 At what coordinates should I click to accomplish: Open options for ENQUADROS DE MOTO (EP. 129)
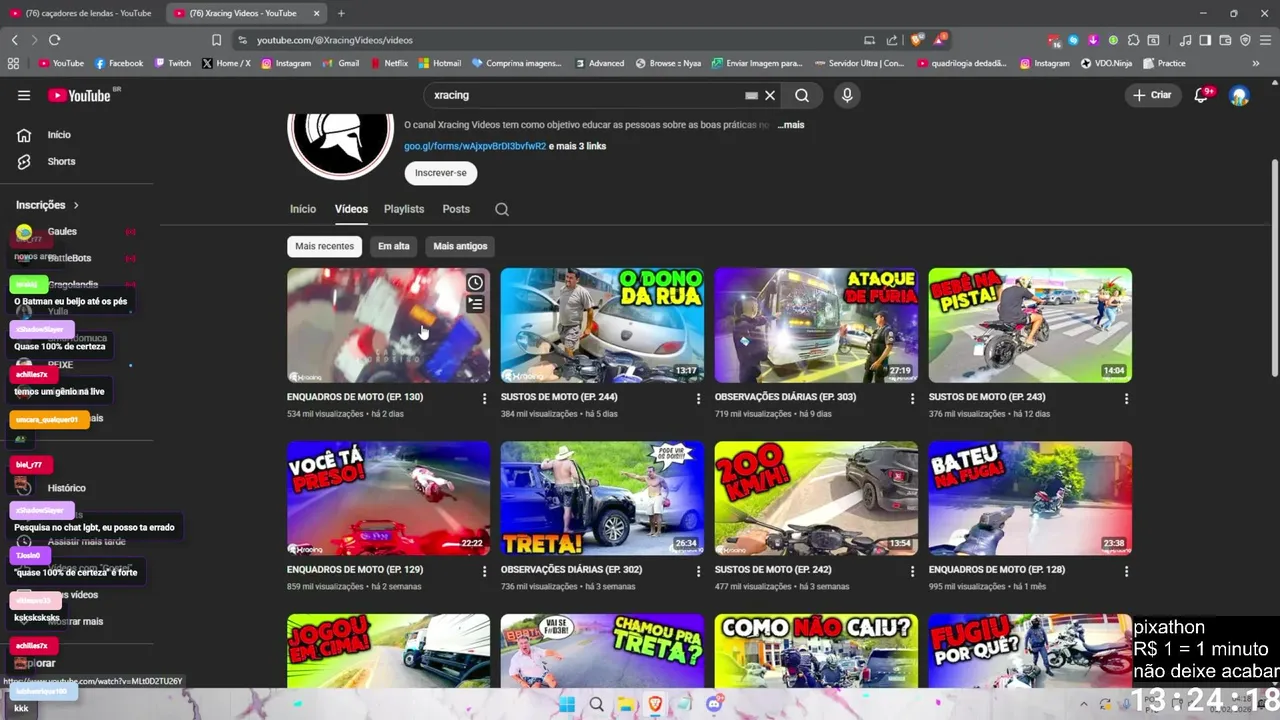click(x=484, y=571)
